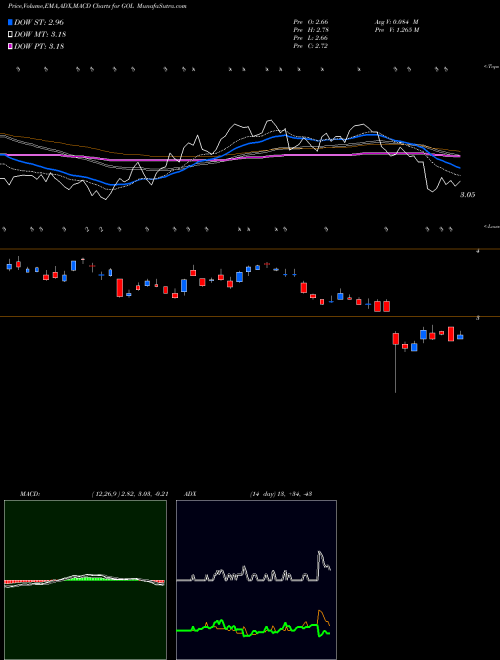Click the magenta DOW PT legend swatch
This screenshot has width=500, height=660.
pos(10,47)
